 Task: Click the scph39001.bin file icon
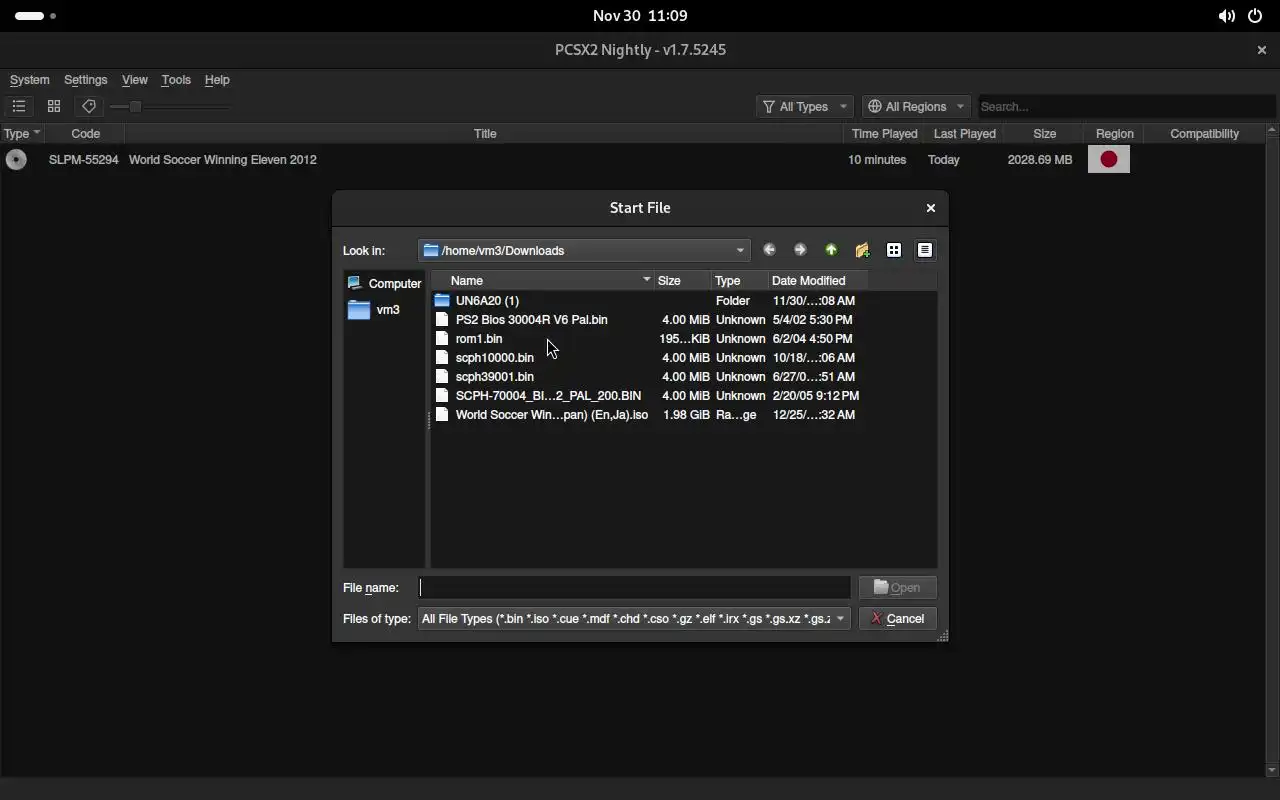(442, 377)
